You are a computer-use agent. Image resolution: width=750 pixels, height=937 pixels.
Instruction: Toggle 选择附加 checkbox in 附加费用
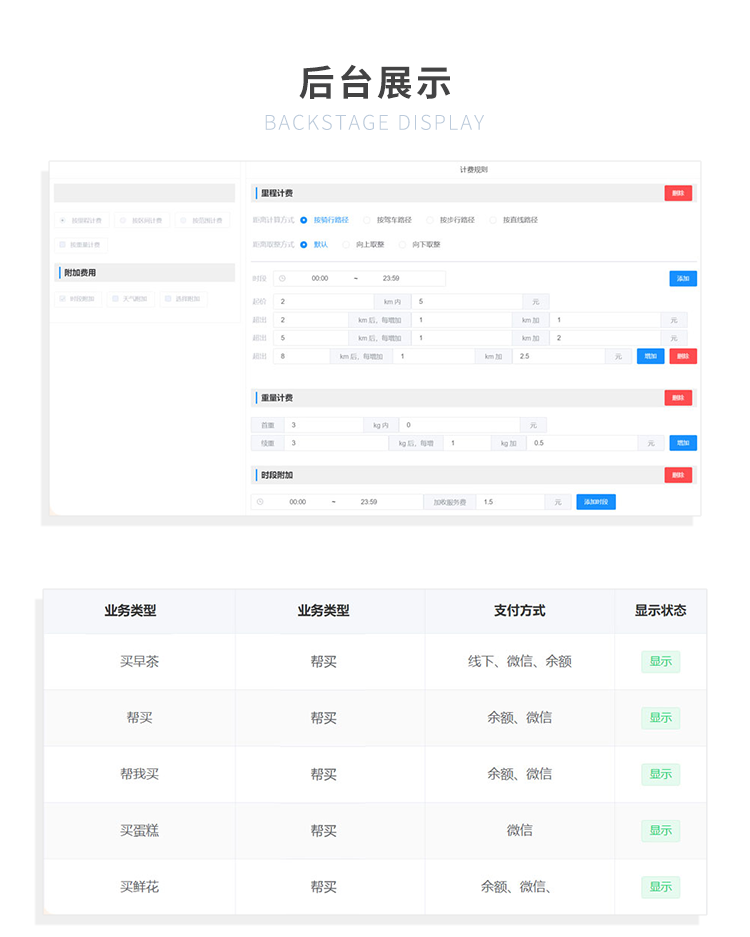168,299
